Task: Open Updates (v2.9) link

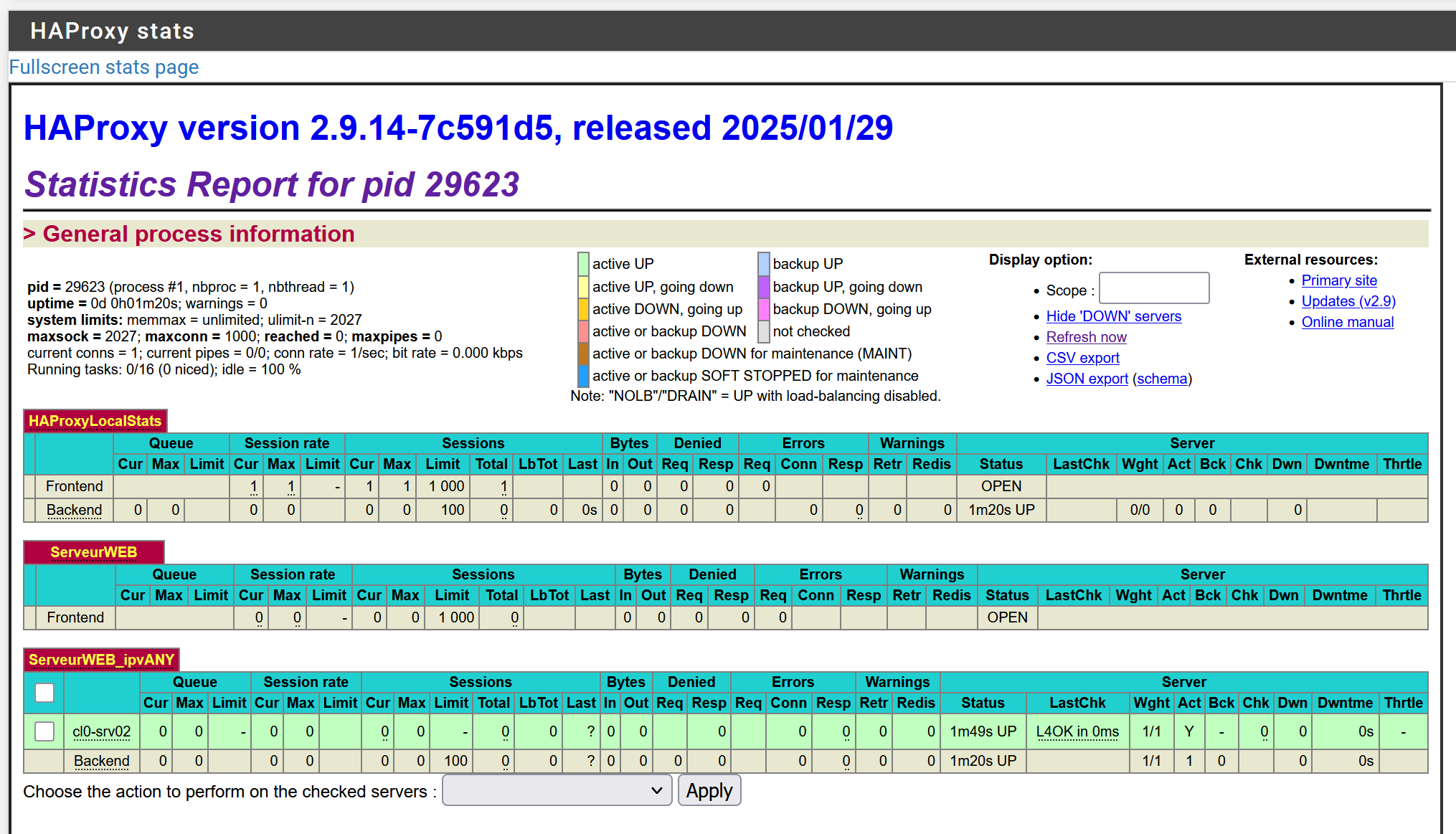Action: point(1348,301)
